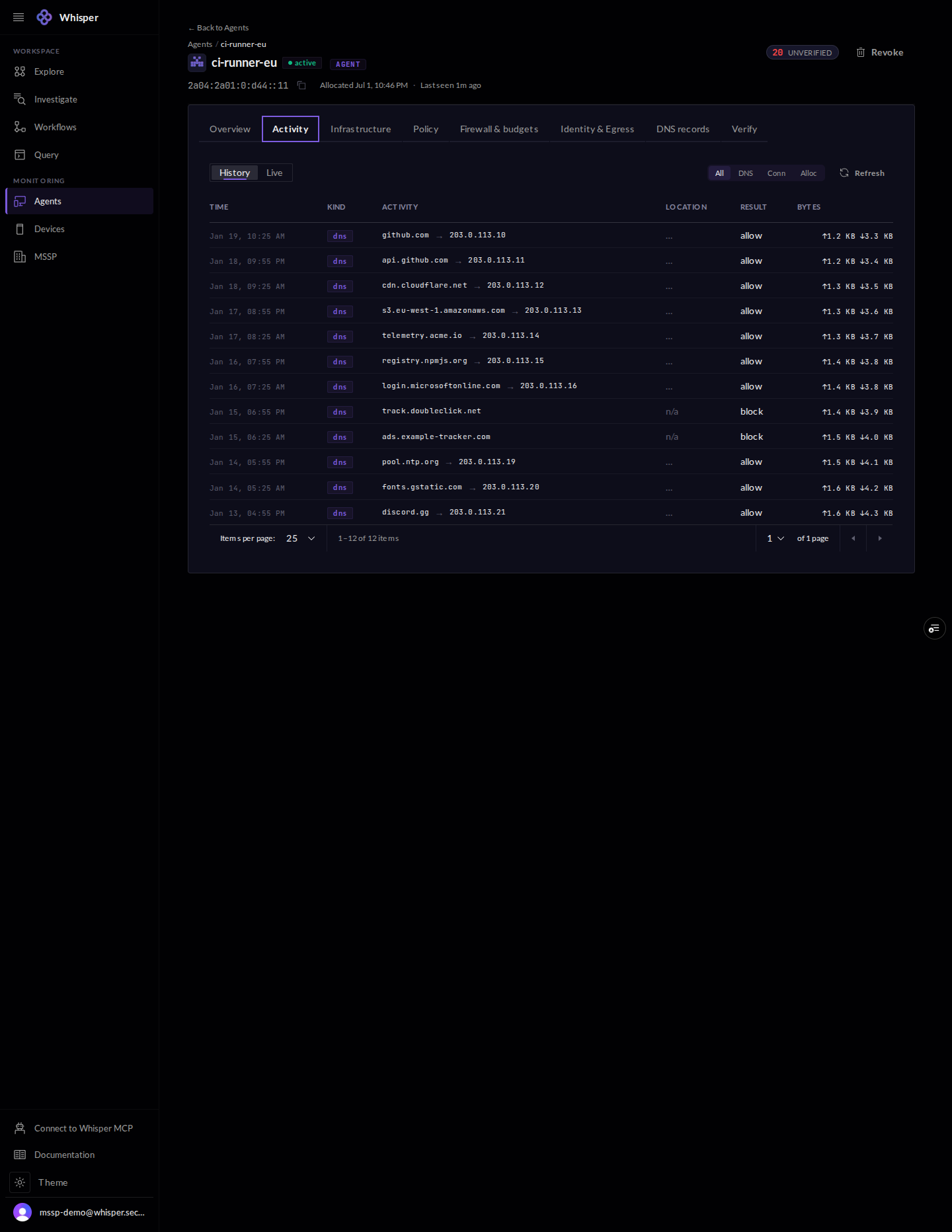952x1232 pixels.
Task: Click the dns badge on github.com row
Action: pyautogui.click(x=340, y=236)
